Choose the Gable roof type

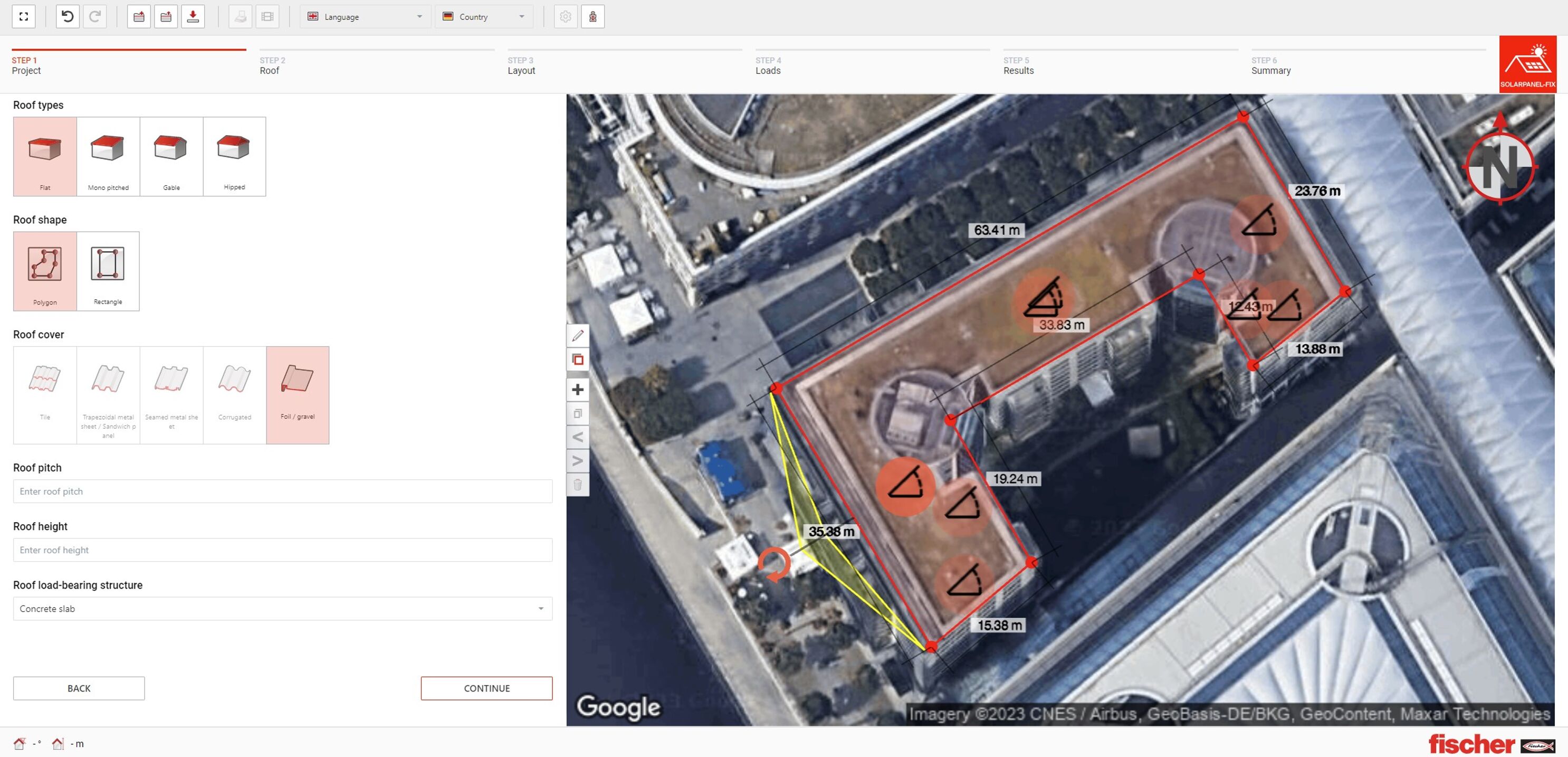click(171, 156)
